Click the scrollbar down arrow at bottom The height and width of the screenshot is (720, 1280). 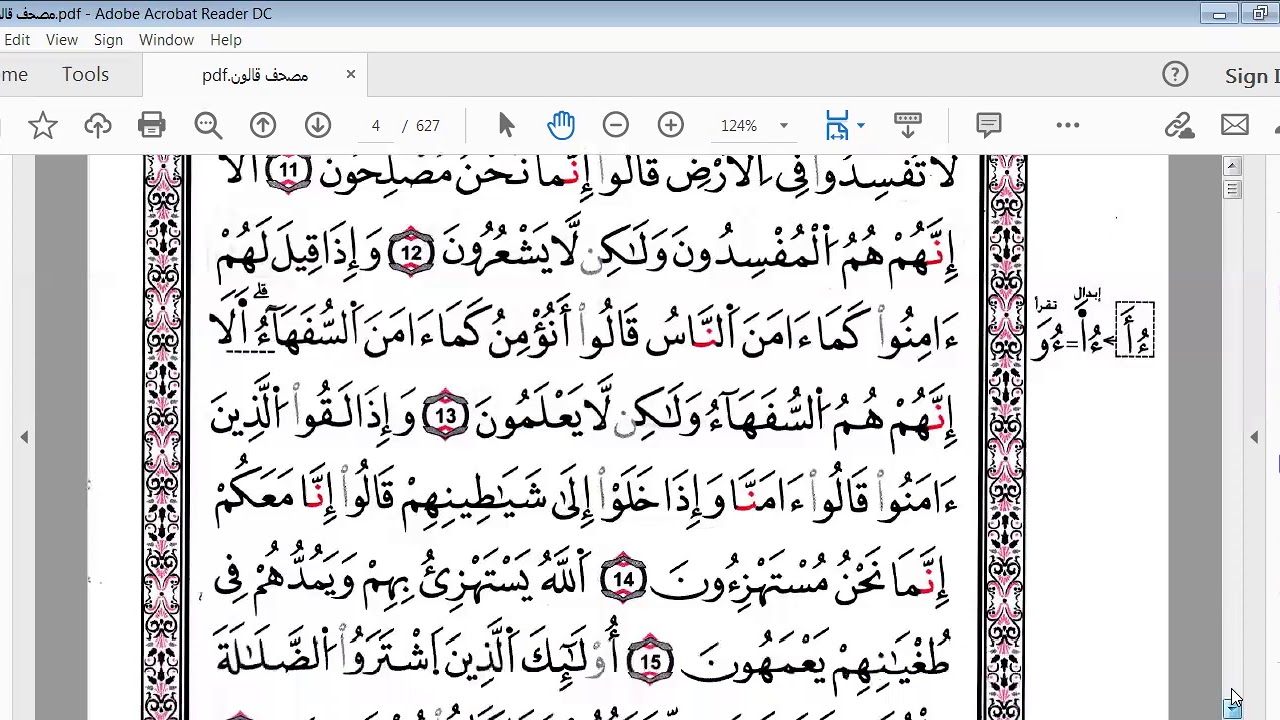1232,708
